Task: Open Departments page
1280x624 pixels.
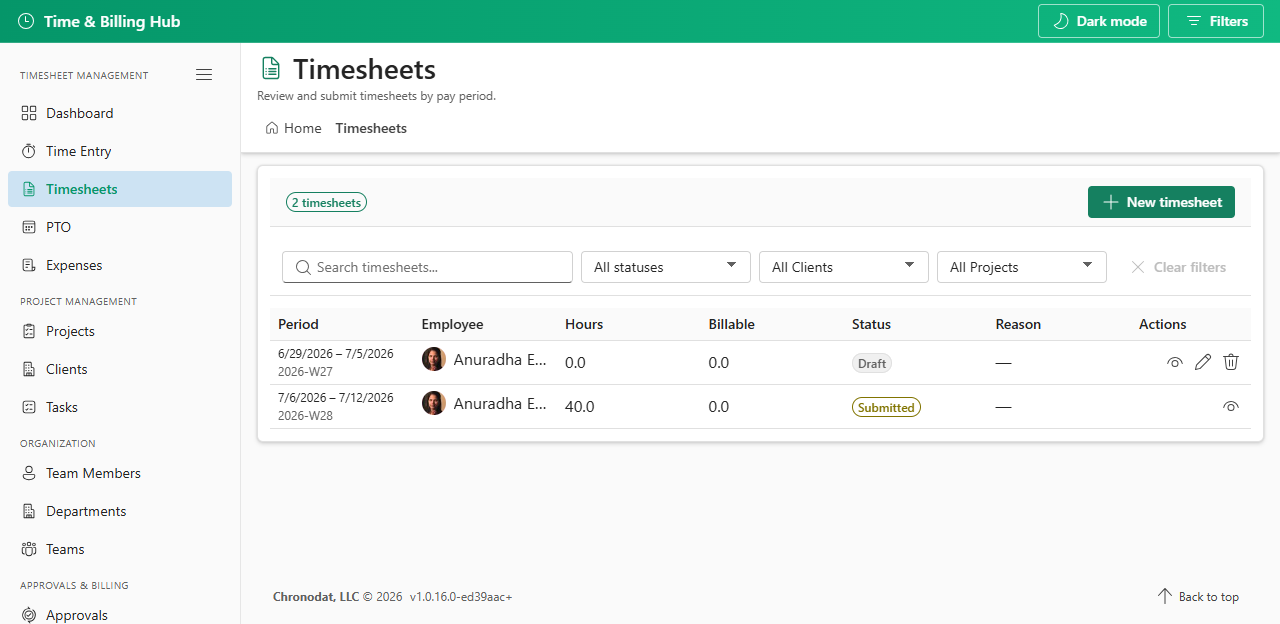Action: [120, 511]
